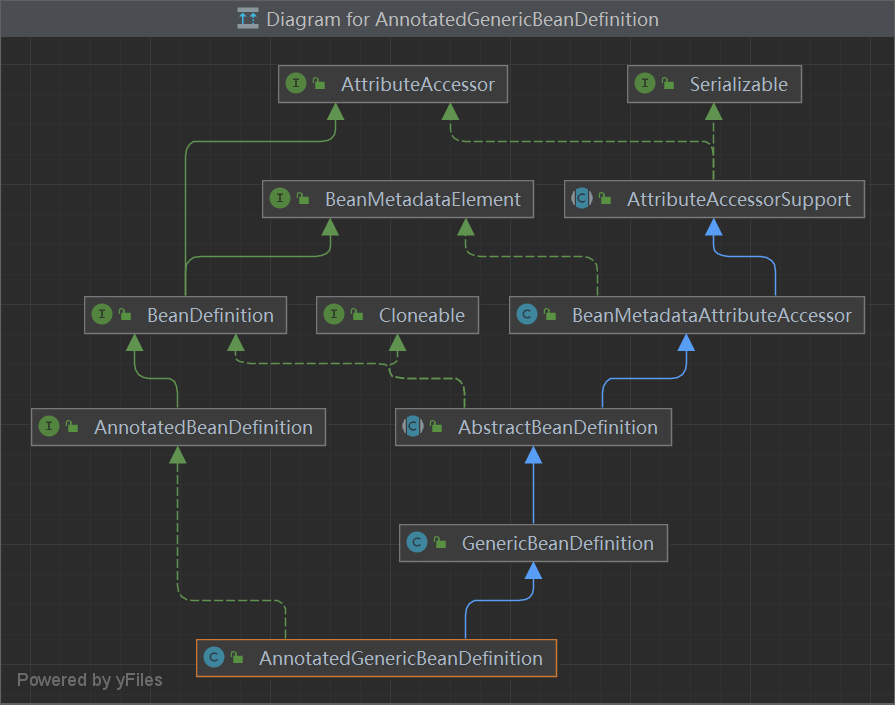Select the BeanMetadataElement label
Screen dimensions: 895x705
click(422, 199)
